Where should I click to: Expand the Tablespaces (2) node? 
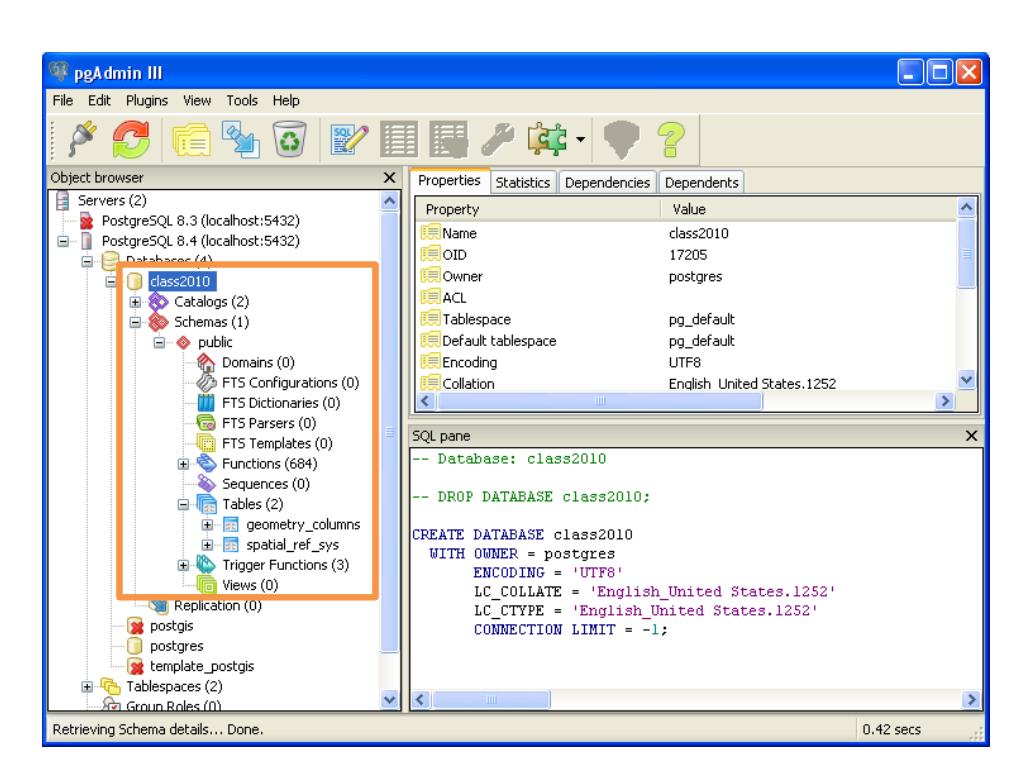tap(87, 687)
